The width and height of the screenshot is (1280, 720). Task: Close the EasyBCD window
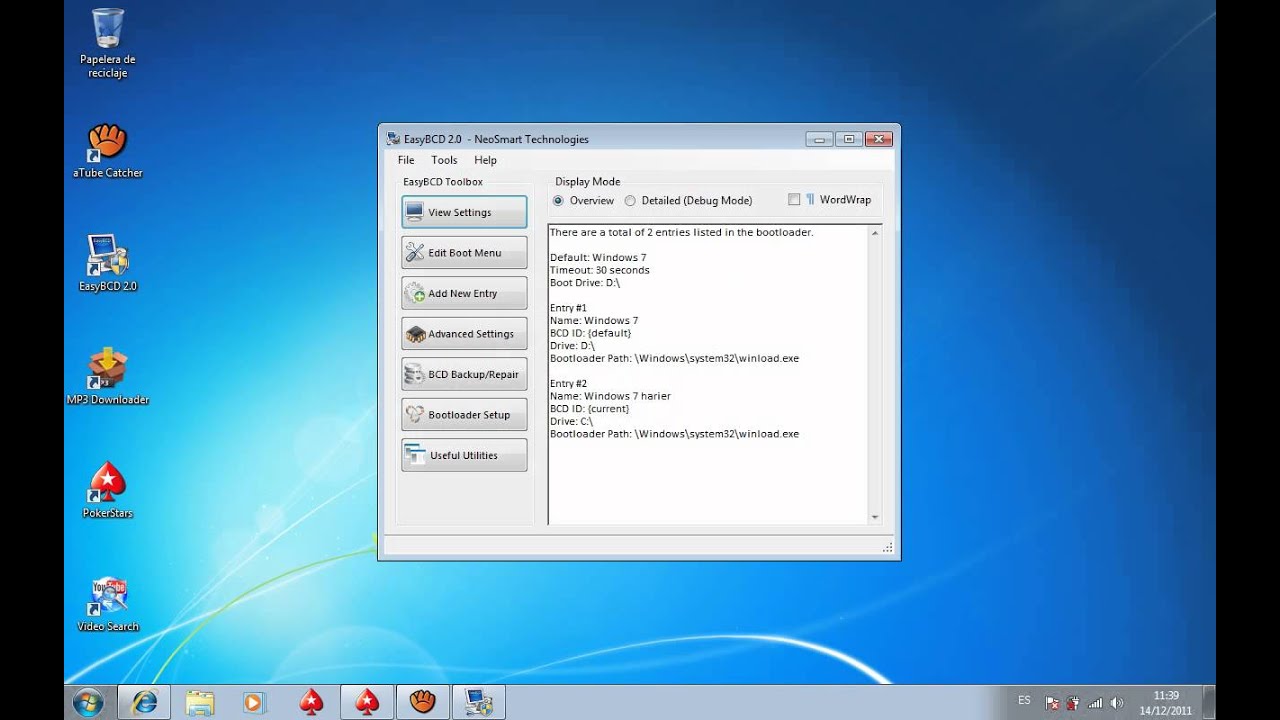pos(879,139)
